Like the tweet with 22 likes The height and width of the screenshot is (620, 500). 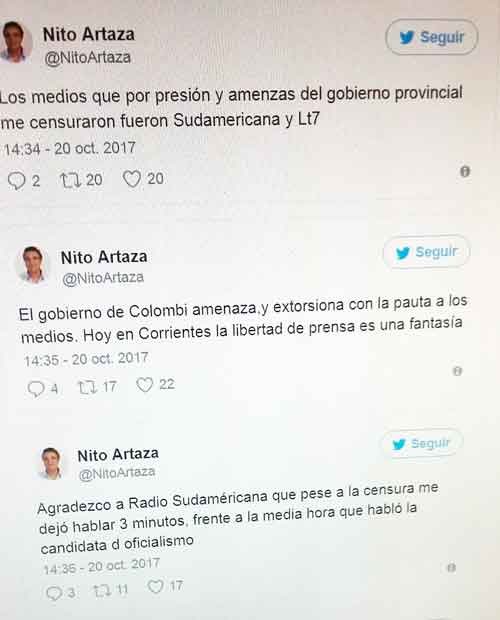pos(144,384)
